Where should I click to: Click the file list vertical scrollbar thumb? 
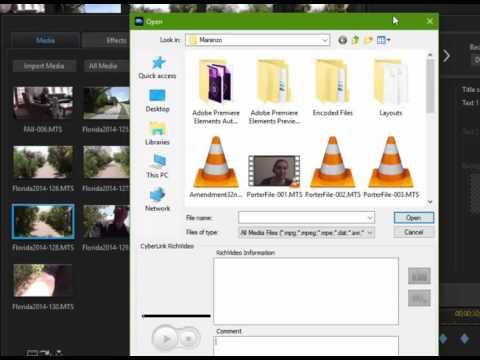pos(430,86)
